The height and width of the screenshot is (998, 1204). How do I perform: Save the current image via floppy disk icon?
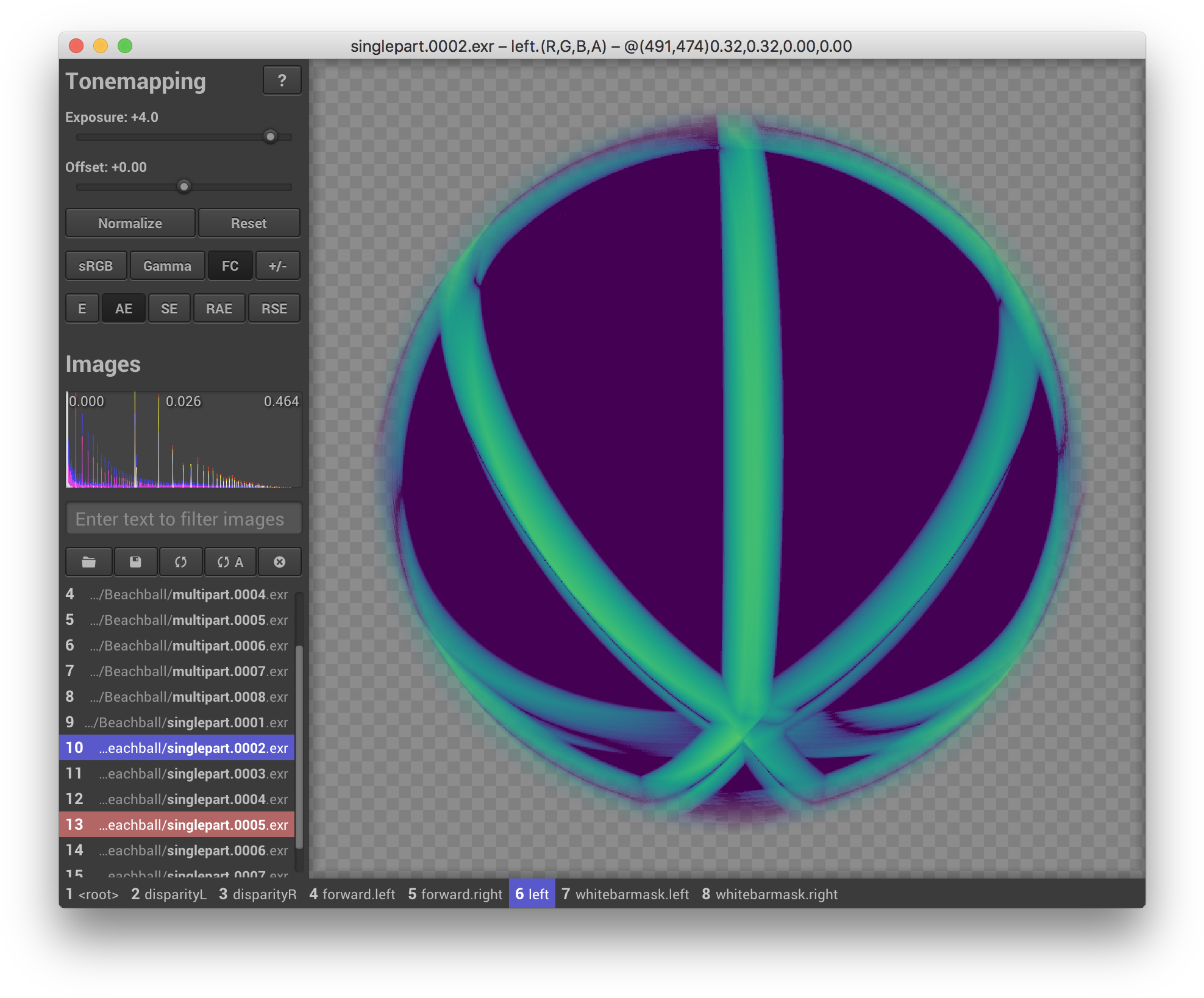pos(135,561)
